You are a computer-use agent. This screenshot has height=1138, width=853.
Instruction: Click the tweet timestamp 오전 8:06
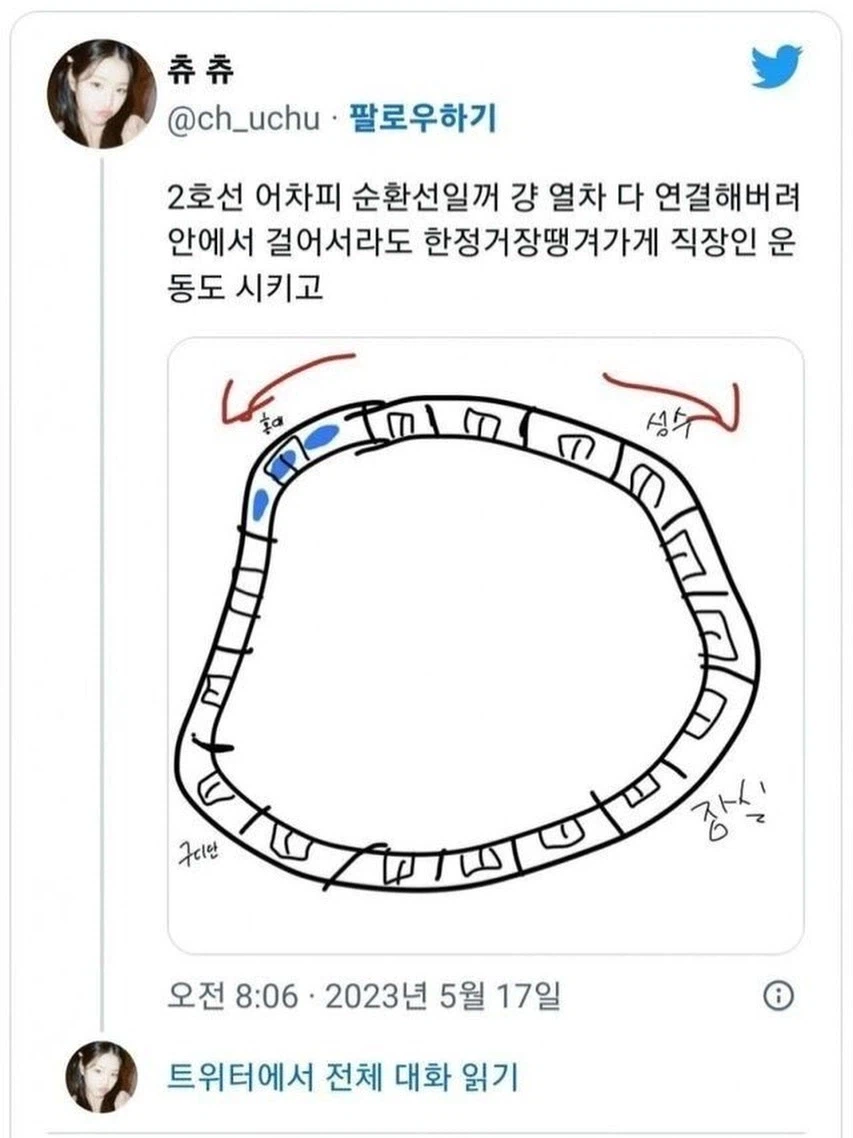click(238, 993)
